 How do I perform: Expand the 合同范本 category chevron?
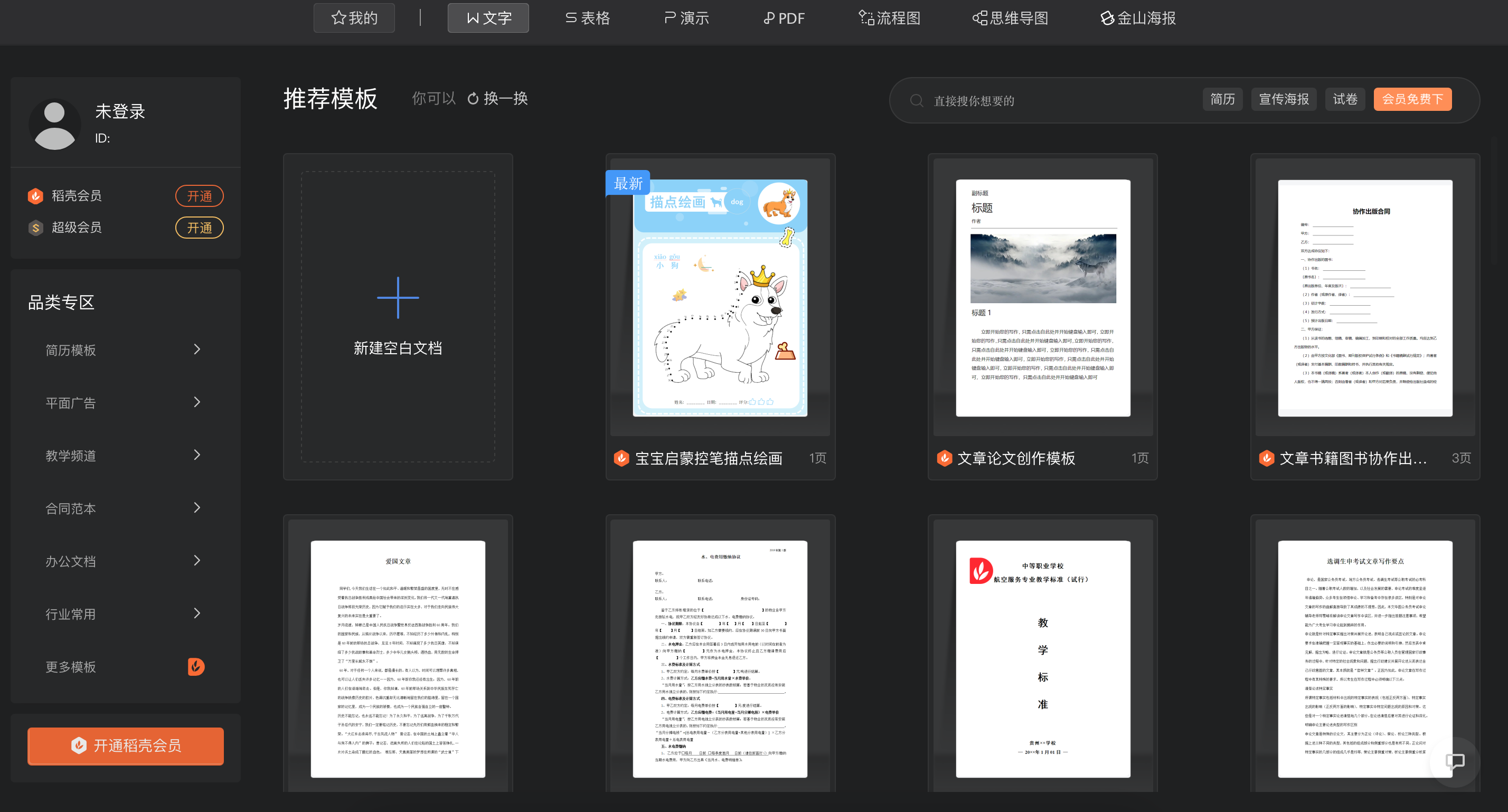coord(197,507)
